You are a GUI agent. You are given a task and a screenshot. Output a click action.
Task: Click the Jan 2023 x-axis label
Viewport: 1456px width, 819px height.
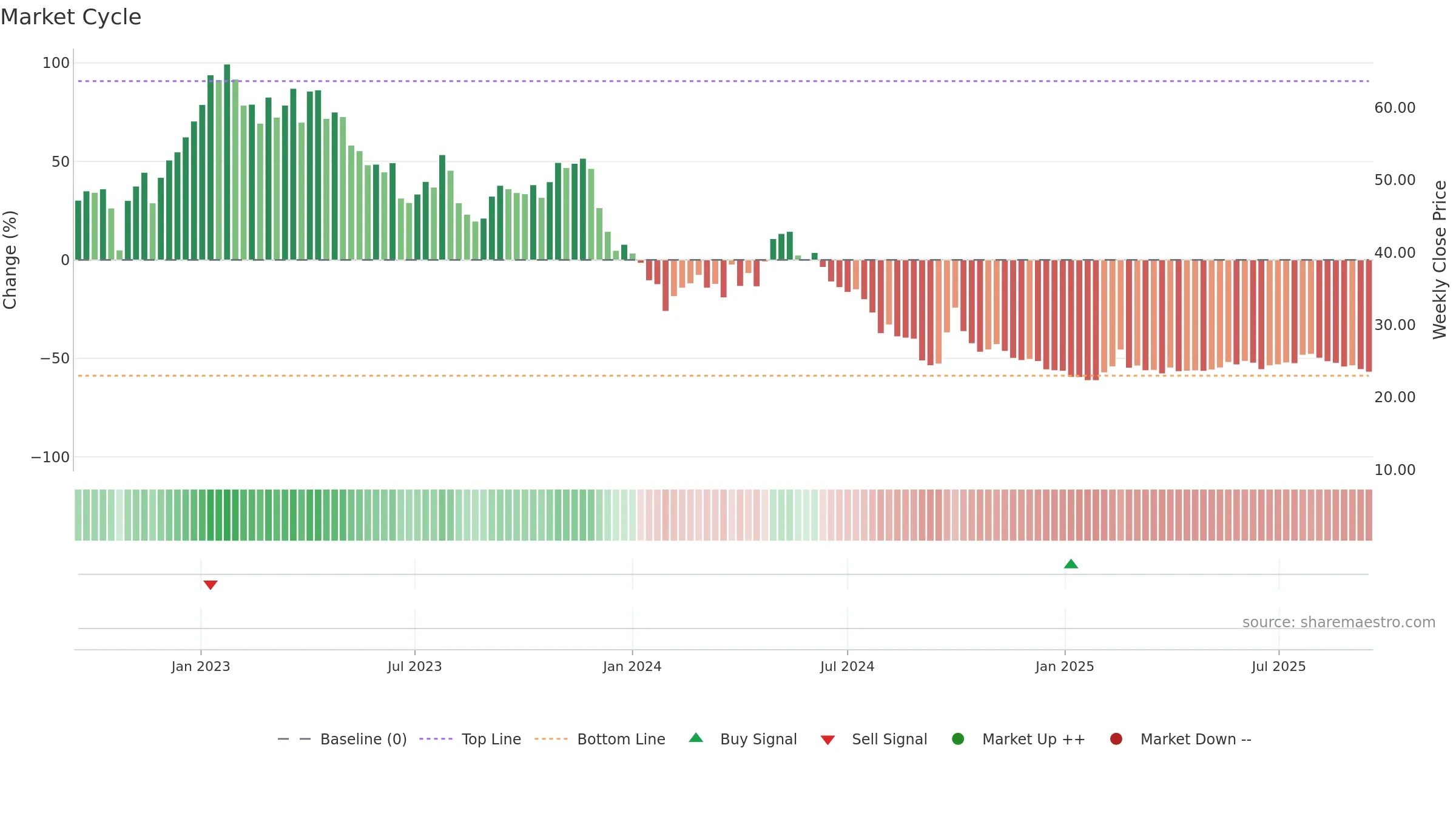coord(201,667)
